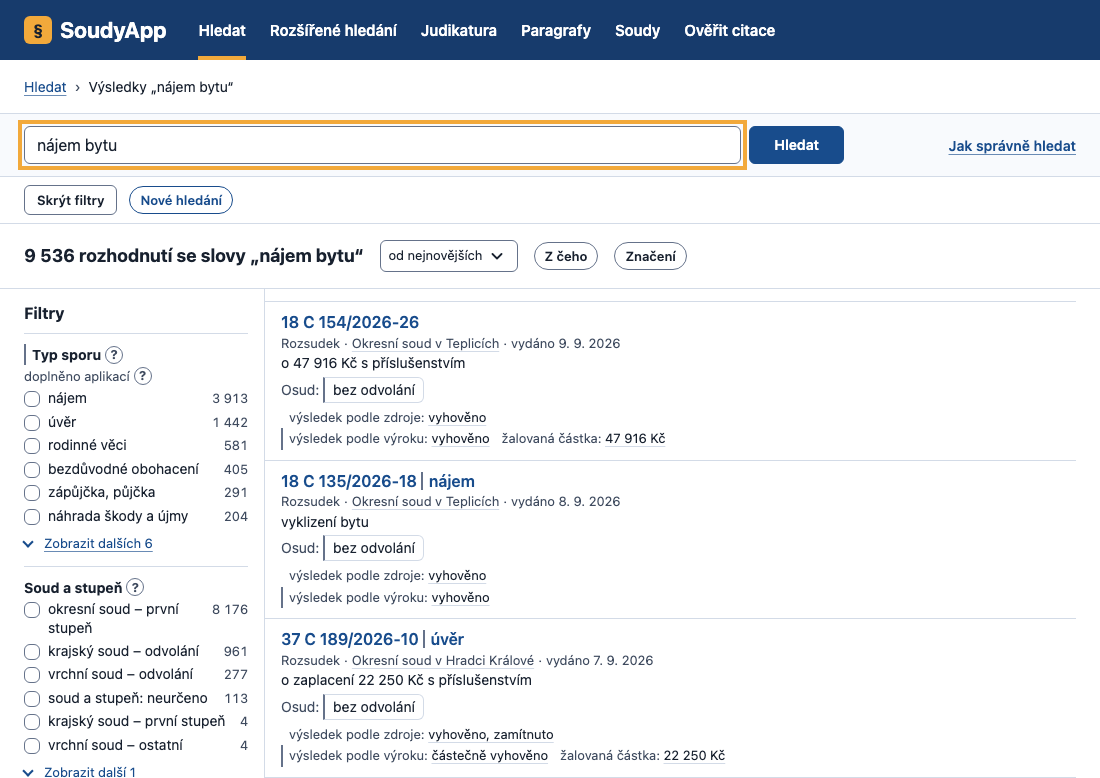The image size is (1100, 778).
Task: Click the Hledat breadcrumb link
Action: coord(45,87)
